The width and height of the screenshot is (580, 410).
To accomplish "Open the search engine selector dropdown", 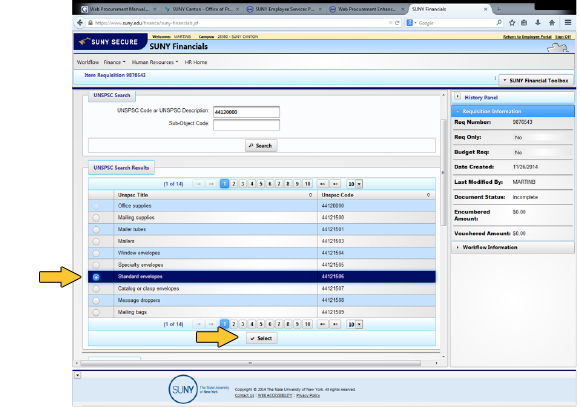I will coord(412,23).
